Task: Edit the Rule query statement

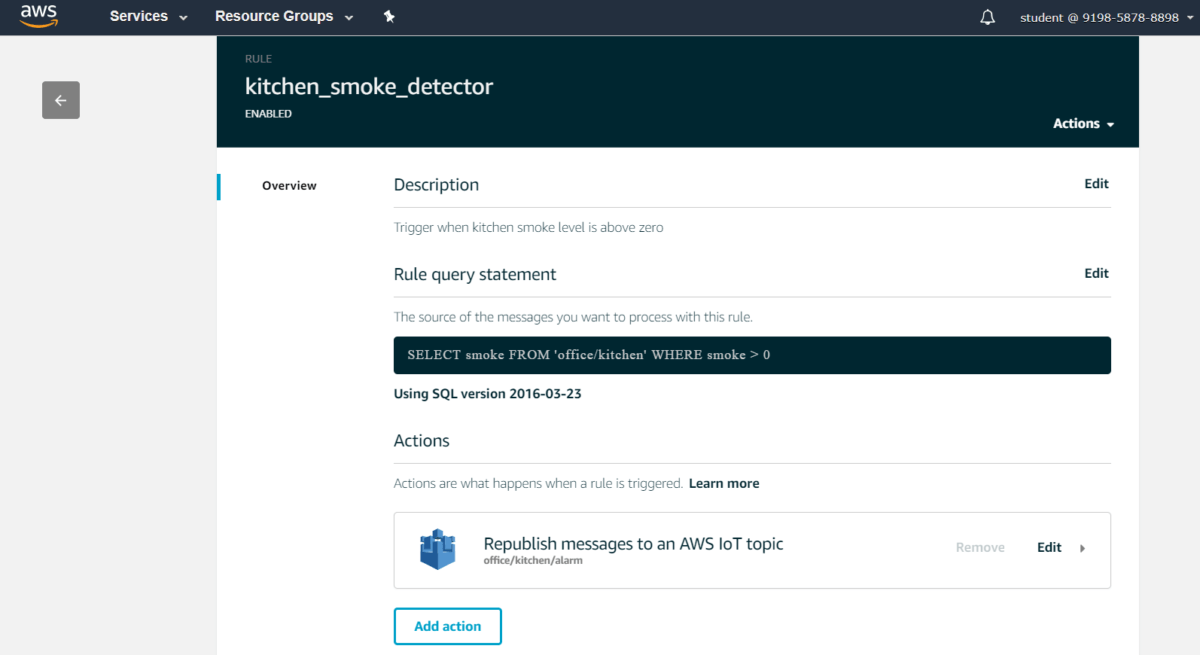Action: tap(1096, 273)
